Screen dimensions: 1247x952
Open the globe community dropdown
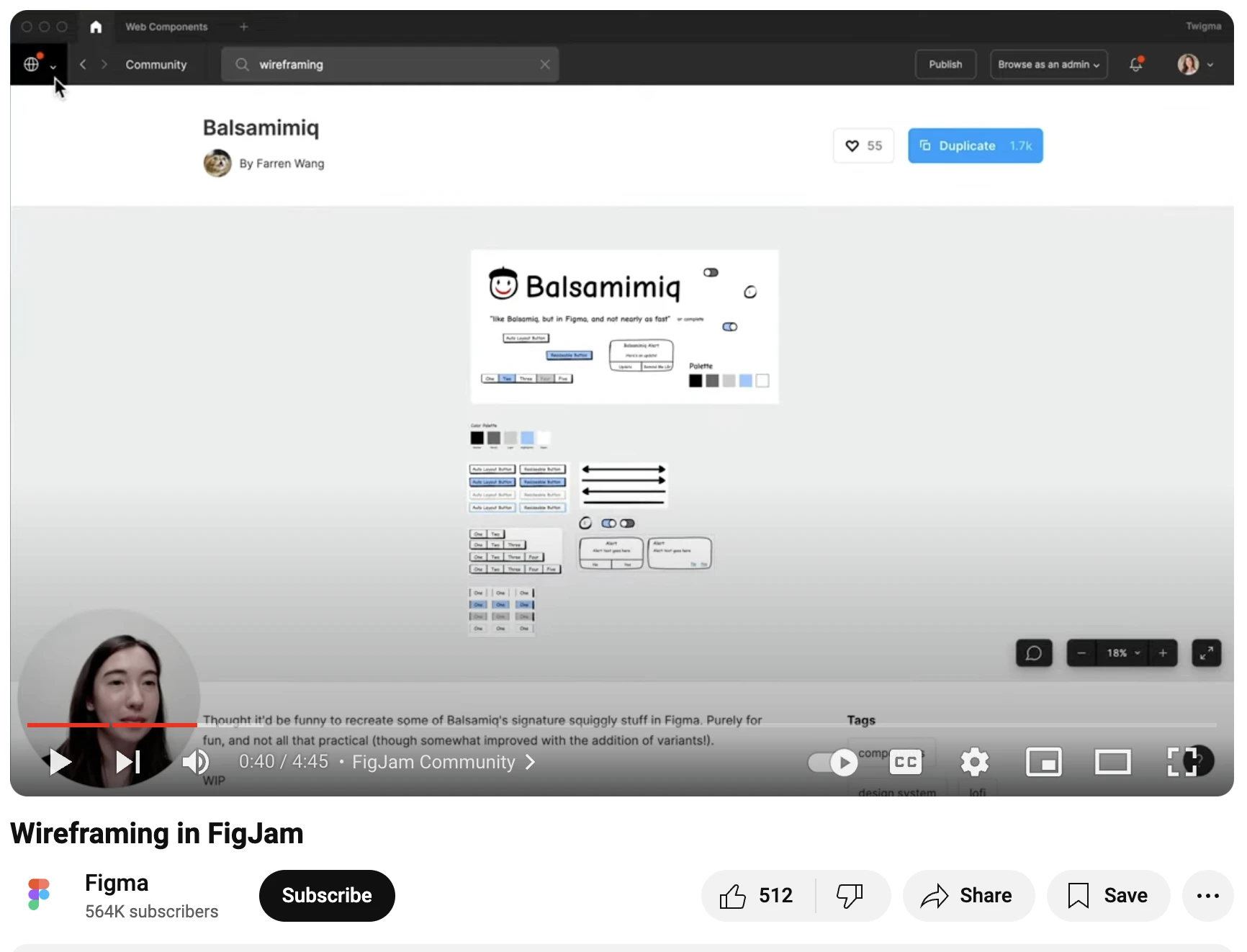(40, 64)
